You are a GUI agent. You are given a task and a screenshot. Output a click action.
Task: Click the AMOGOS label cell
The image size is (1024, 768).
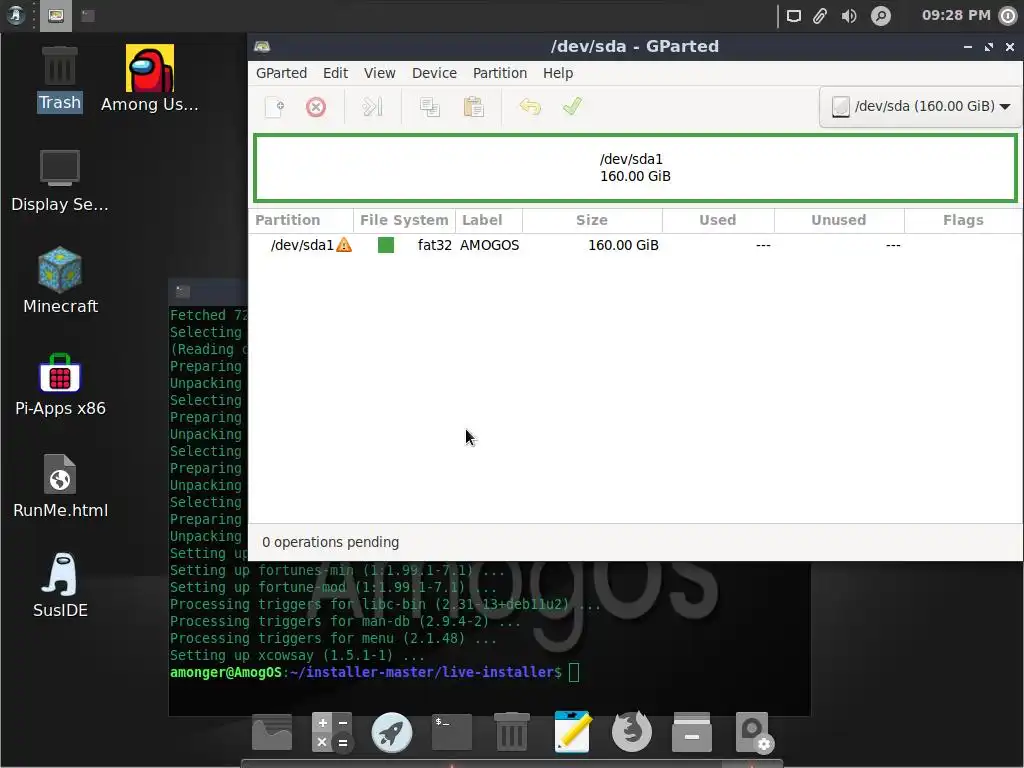[490, 246]
